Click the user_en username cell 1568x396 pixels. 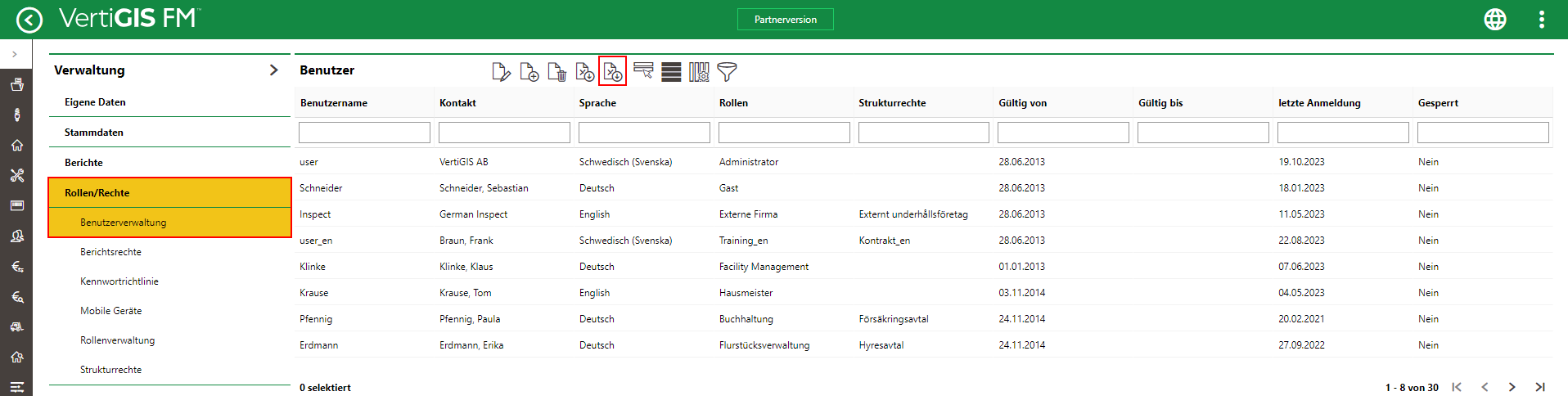(x=316, y=241)
